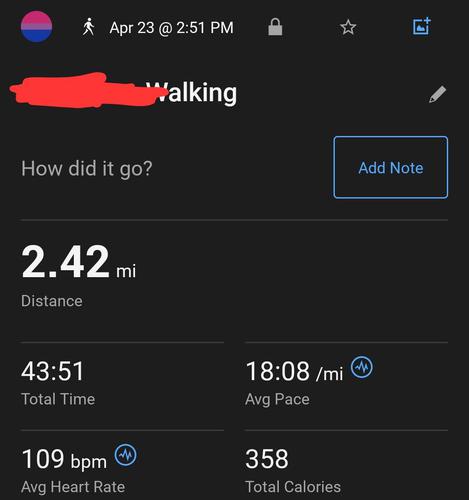
Task: Tap the Total Calories label
Action: tap(293, 487)
